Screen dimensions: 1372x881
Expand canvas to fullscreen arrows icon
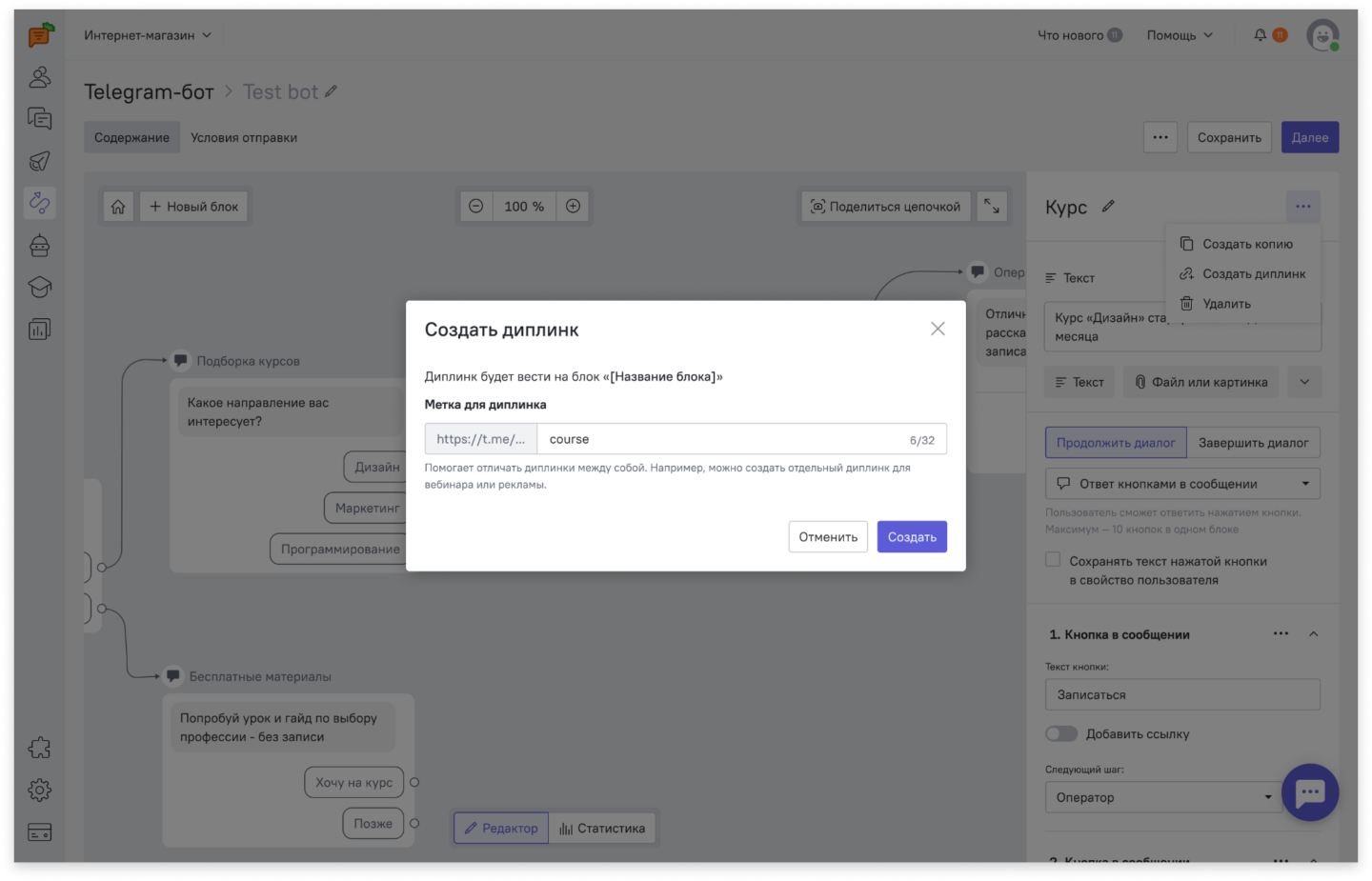pyautogui.click(x=992, y=207)
